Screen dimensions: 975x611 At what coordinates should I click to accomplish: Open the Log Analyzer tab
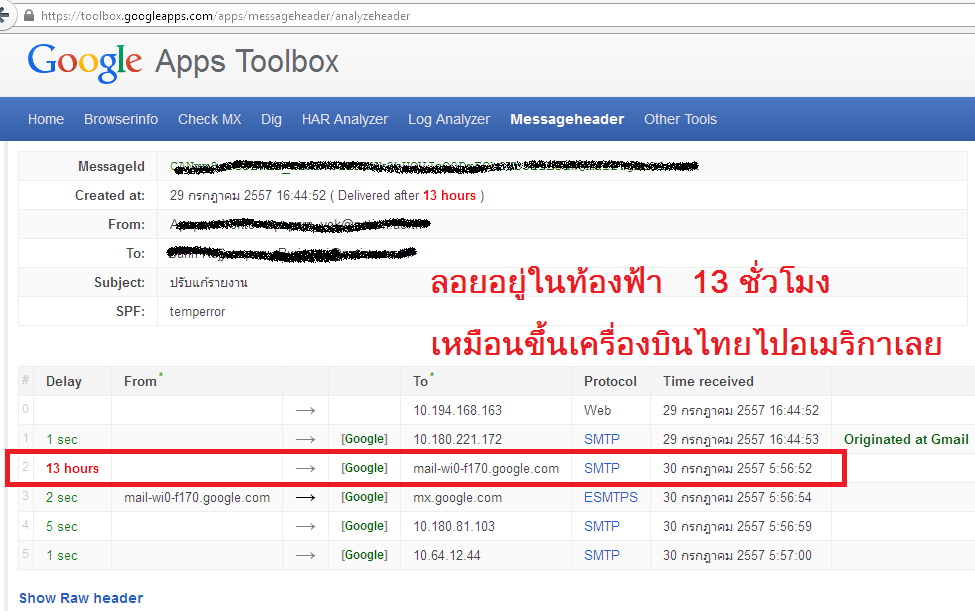coord(449,119)
